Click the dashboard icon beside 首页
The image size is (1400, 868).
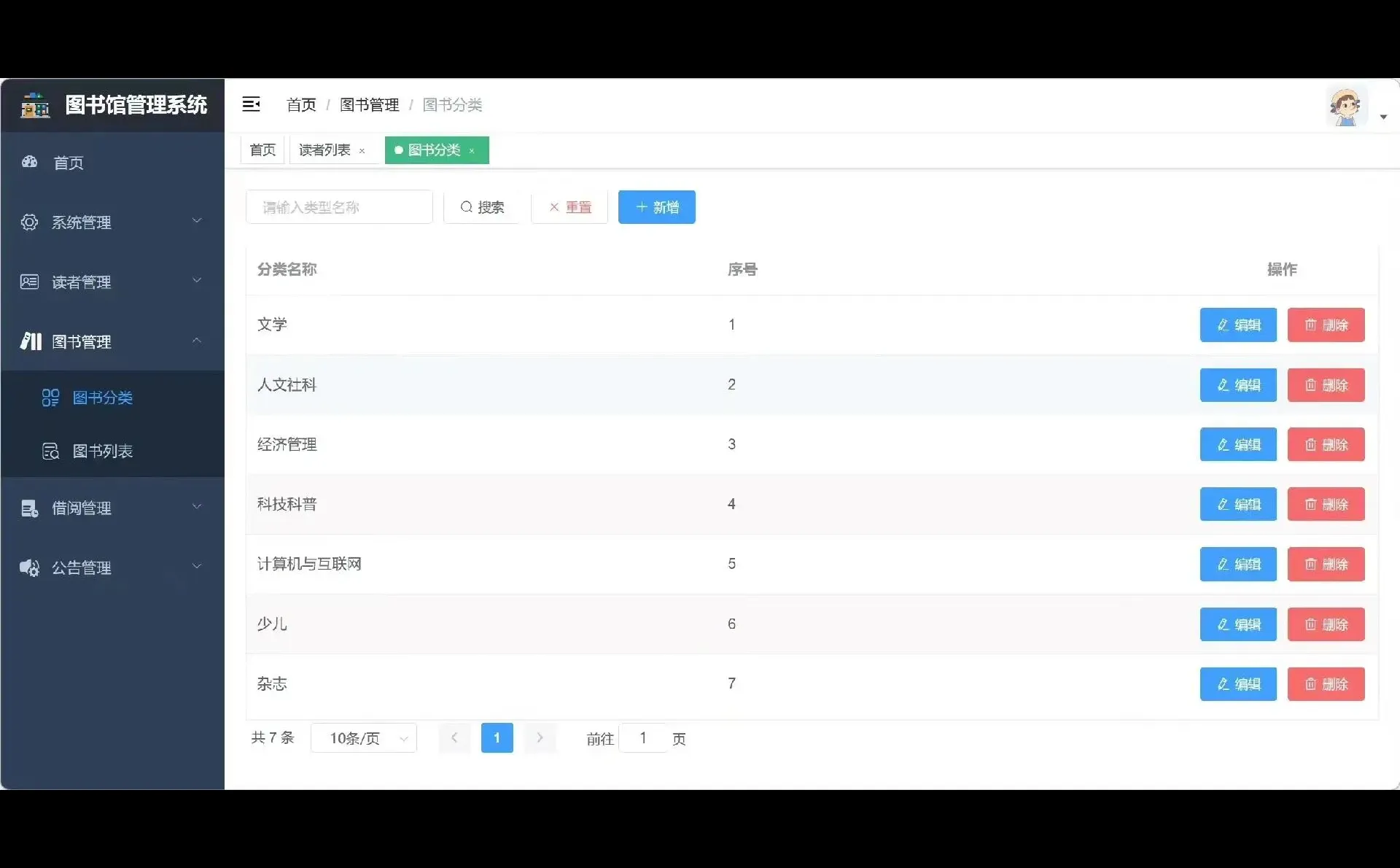coord(29,162)
